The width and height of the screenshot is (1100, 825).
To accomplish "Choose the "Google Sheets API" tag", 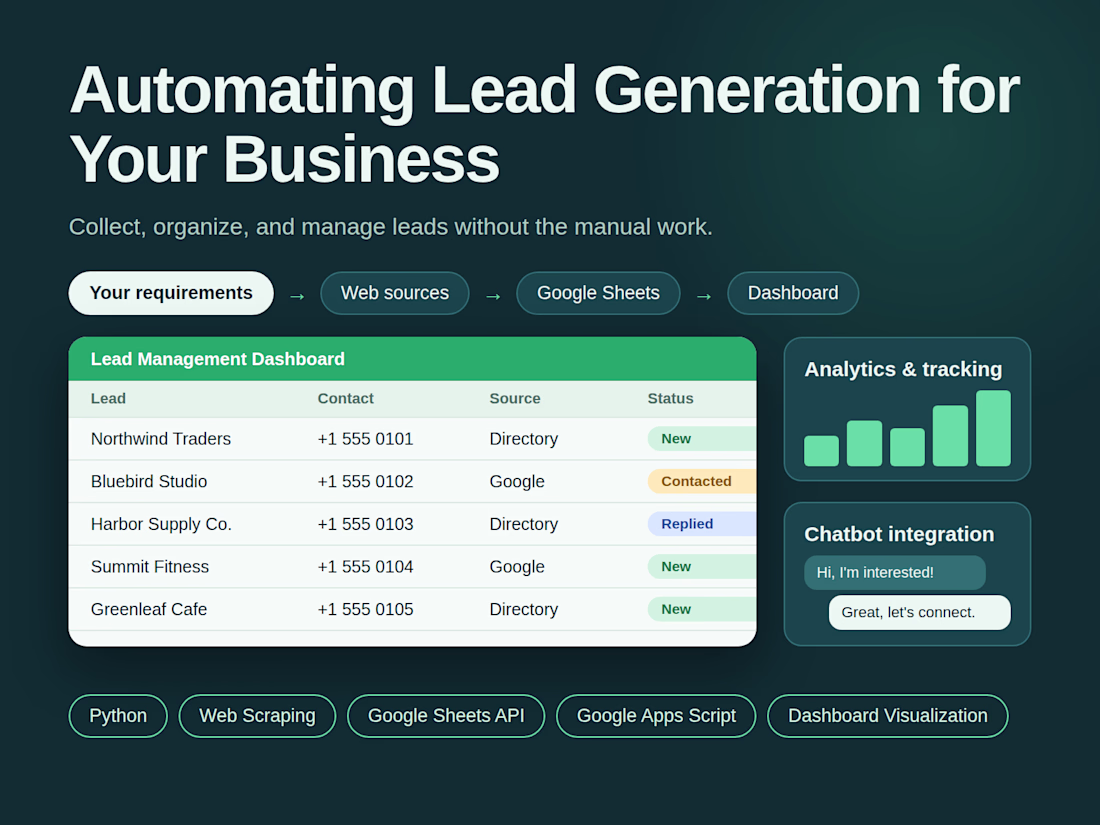I will tap(446, 716).
